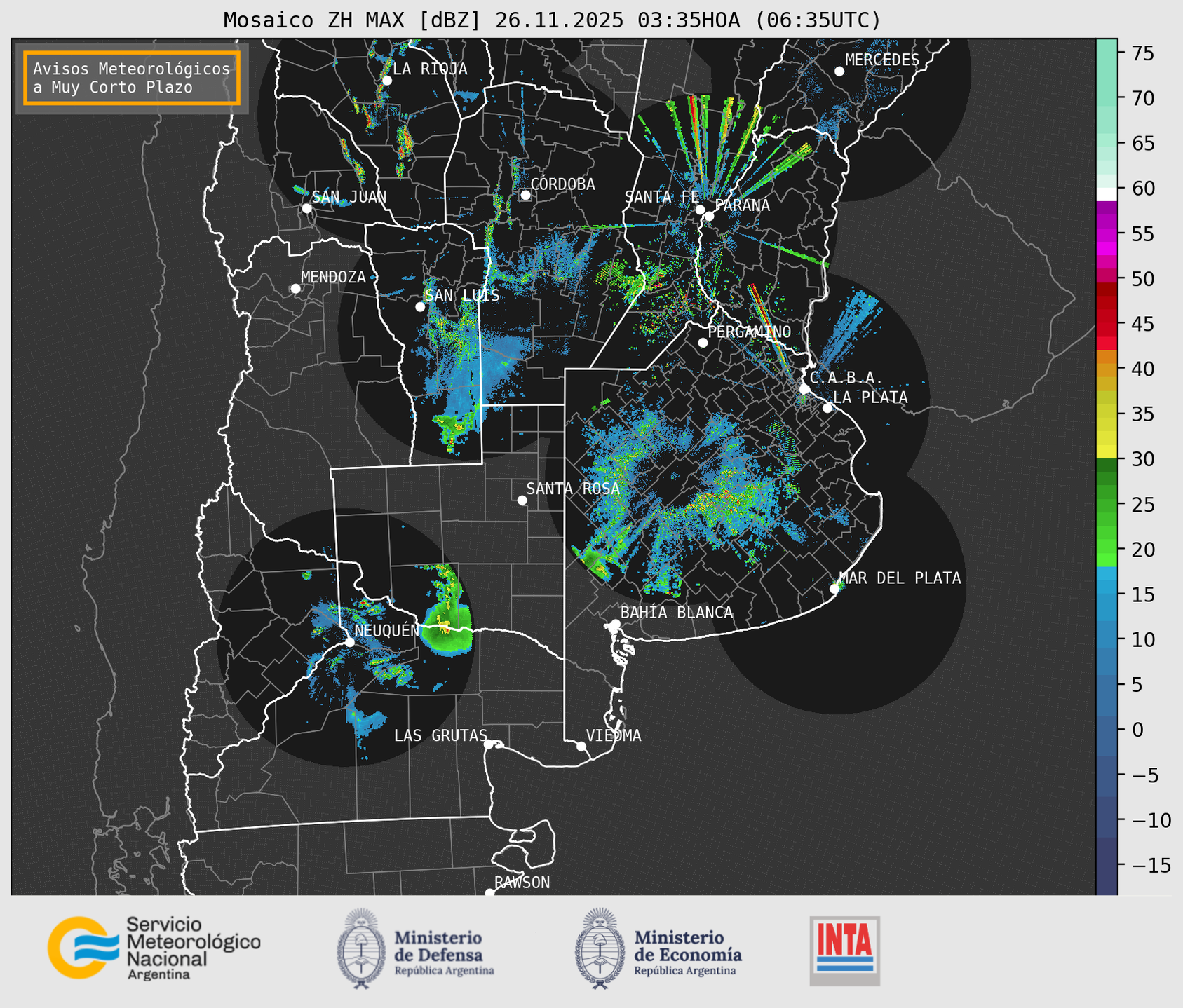Click the LA RIOJA city marker
The height and width of the screenshot is (1008, 1183).
point(387,80)
